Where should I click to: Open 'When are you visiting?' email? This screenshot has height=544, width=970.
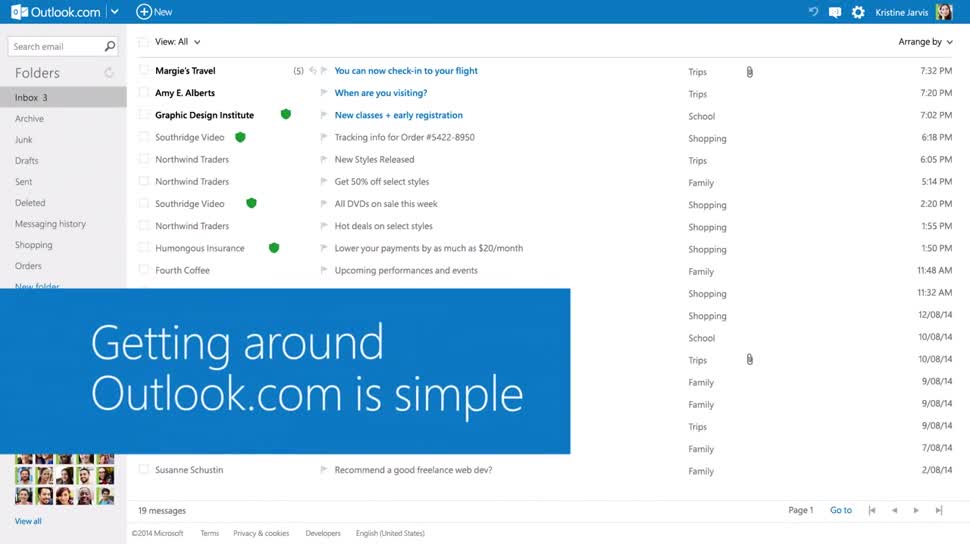tap(380, 93)
